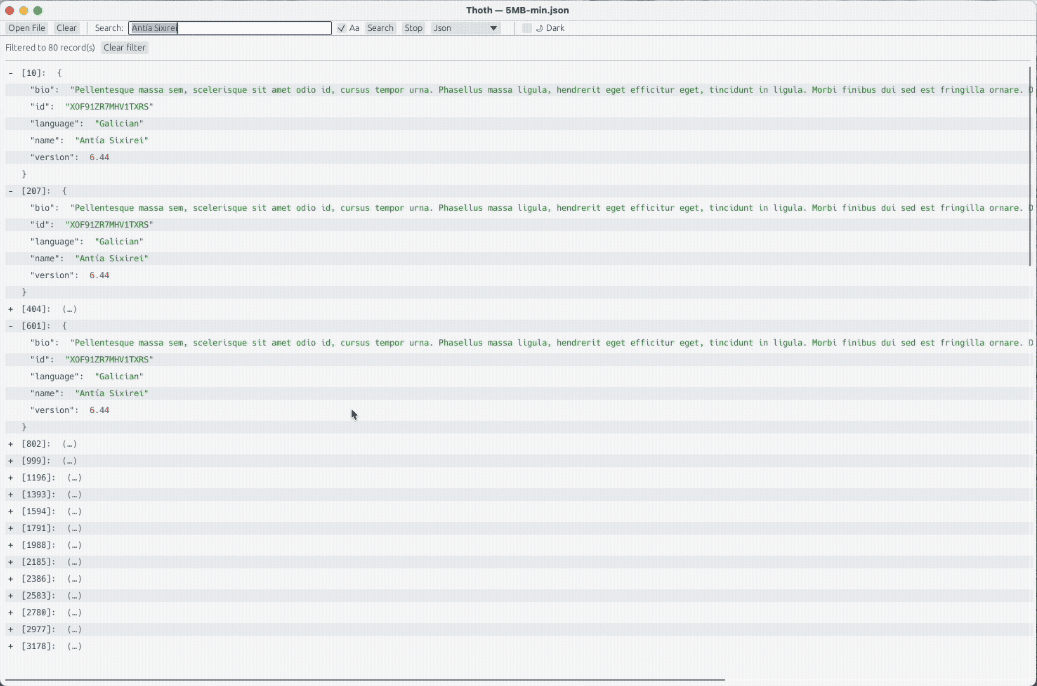Click the Search button
This screenshot has width=1037, height=686.
coord(380,28)
